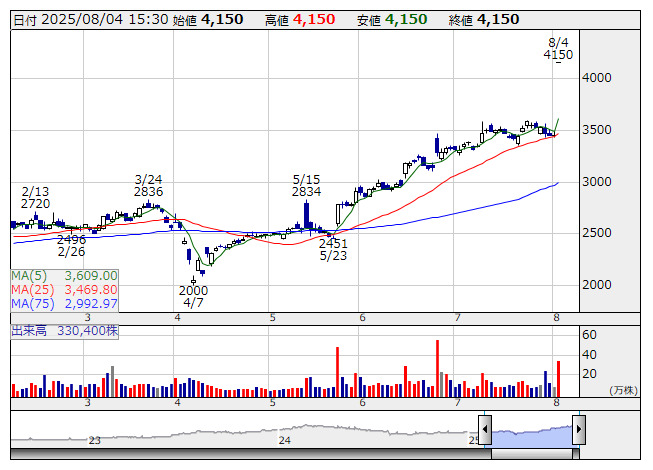Click the 安値 4,150 low price in green
This screenshot has height=470, width=653.
point(392,20)
